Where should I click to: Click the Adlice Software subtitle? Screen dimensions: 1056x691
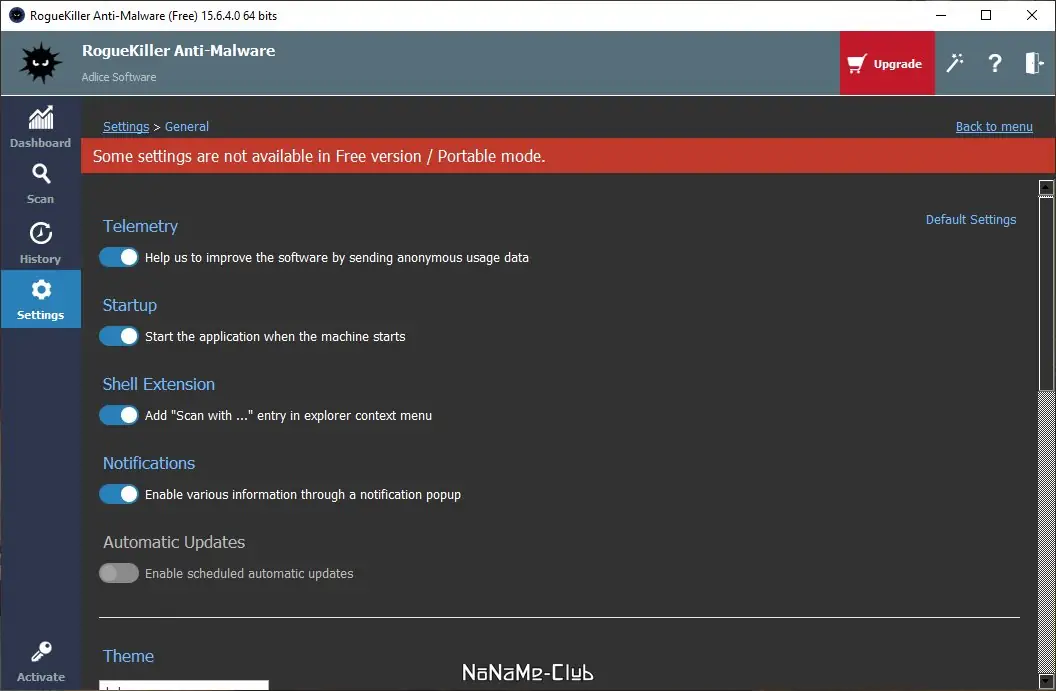(x=119, y=77)
